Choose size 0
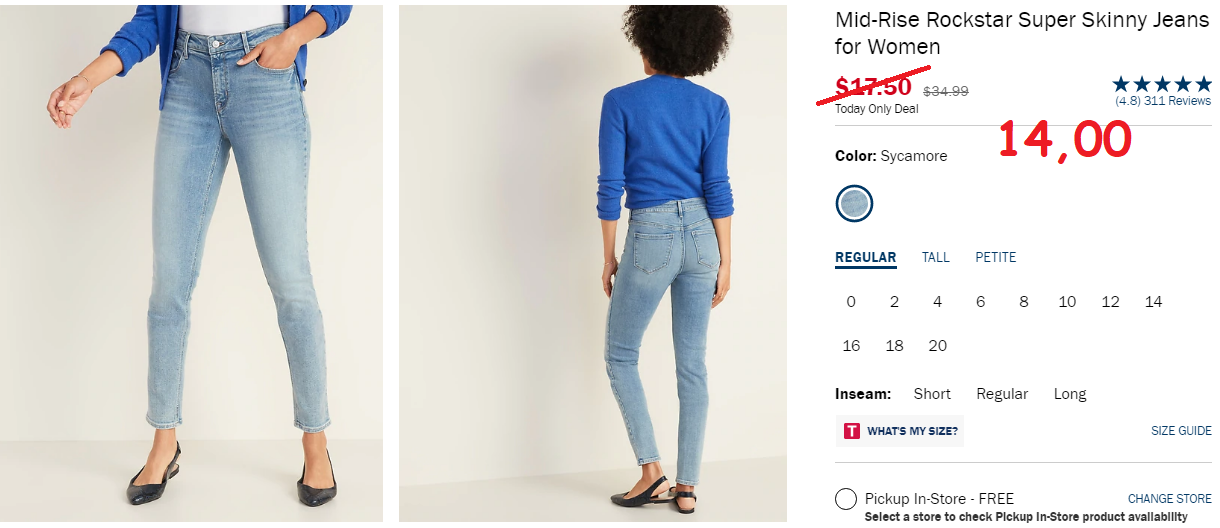 (851, 302)
